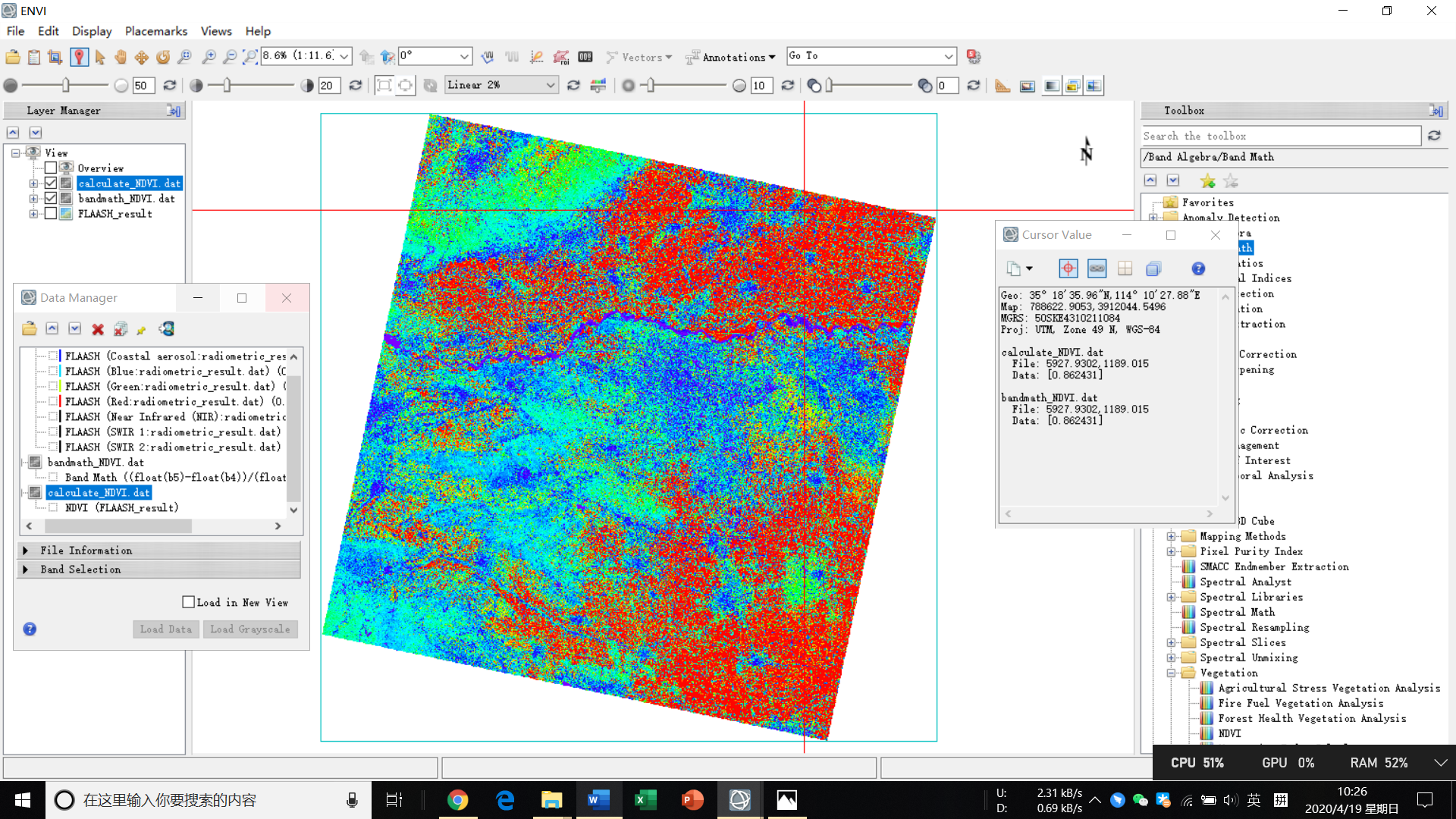This screenshot has width=1456, height=819.
Task: Click the Load Data button
Action: [x=165, y=629]
